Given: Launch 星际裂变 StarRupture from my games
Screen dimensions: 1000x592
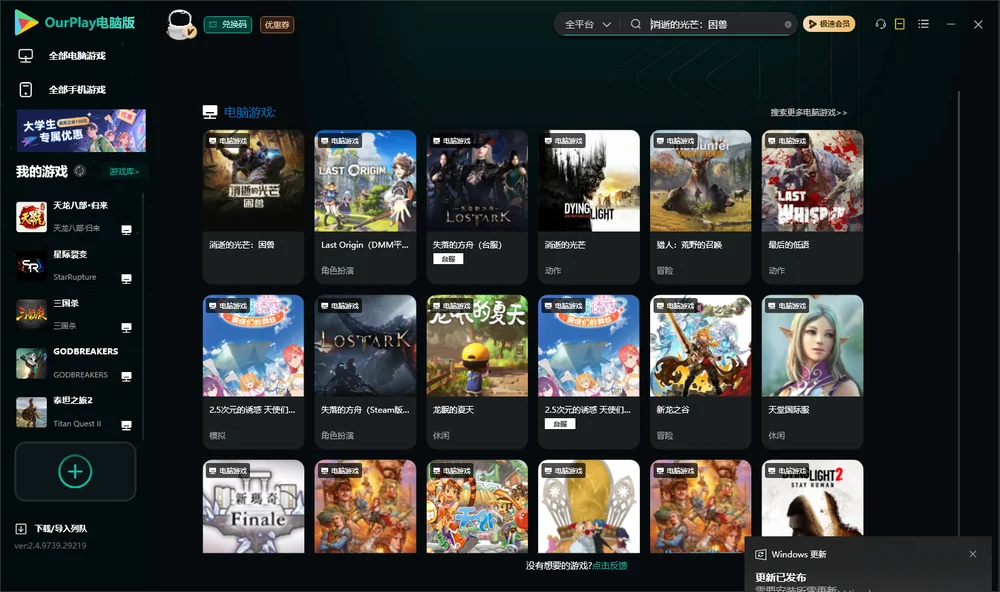Looking at the screenshot, I should [74, 266].
